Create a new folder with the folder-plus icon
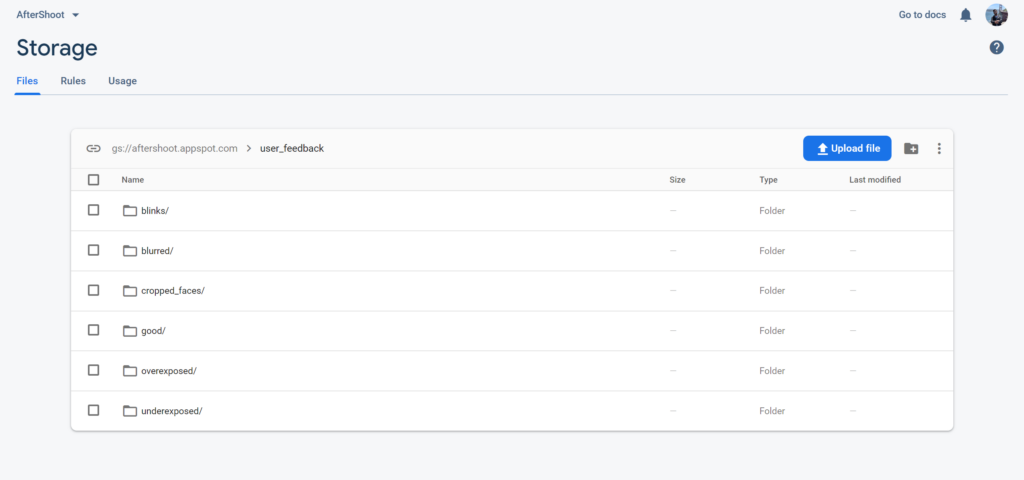This screenshot has width=1024, height=480. pos(910,148)
